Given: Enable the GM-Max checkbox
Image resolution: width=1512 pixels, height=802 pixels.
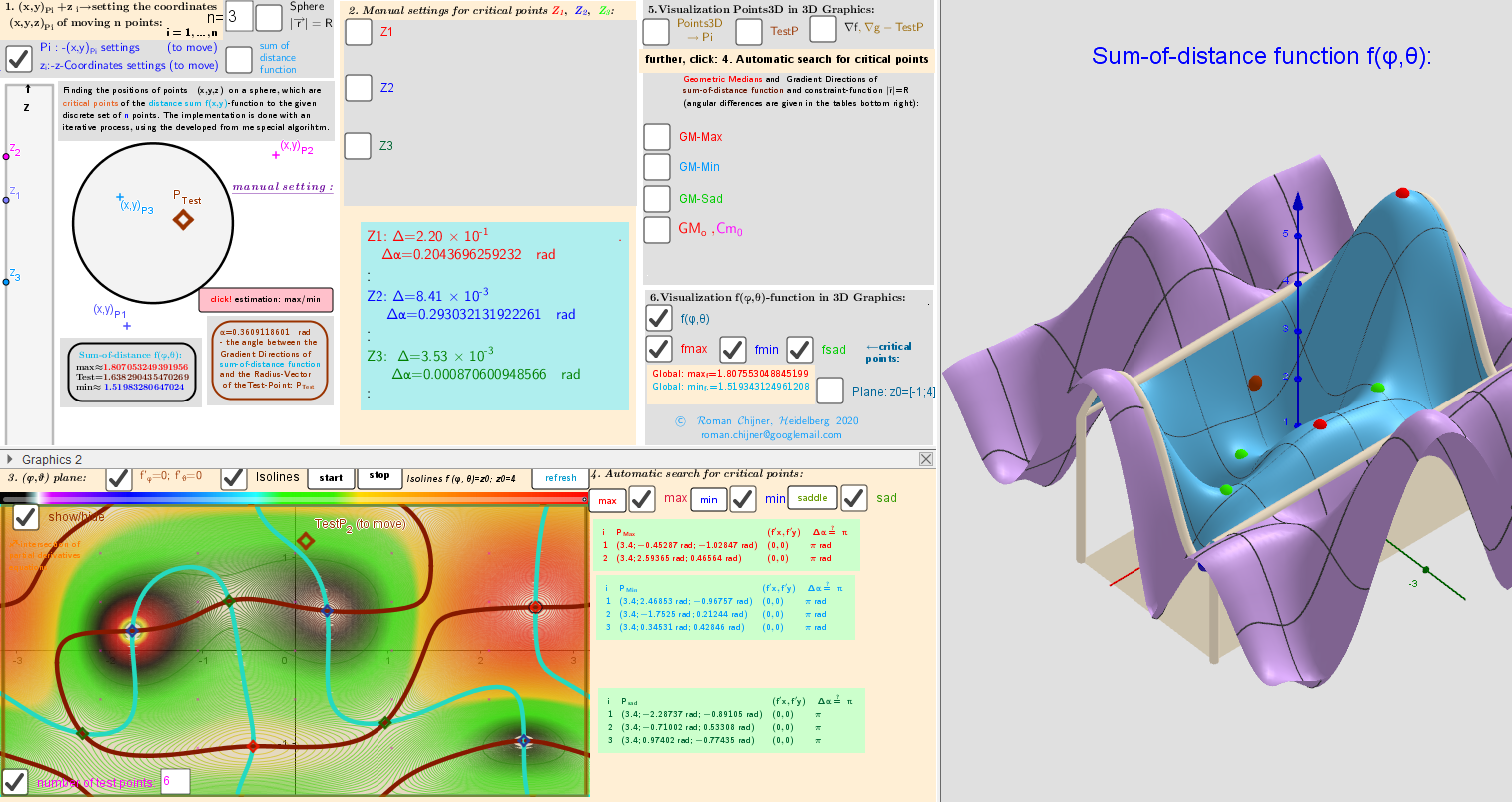Looking at the screenshot, I should [657, 137].
